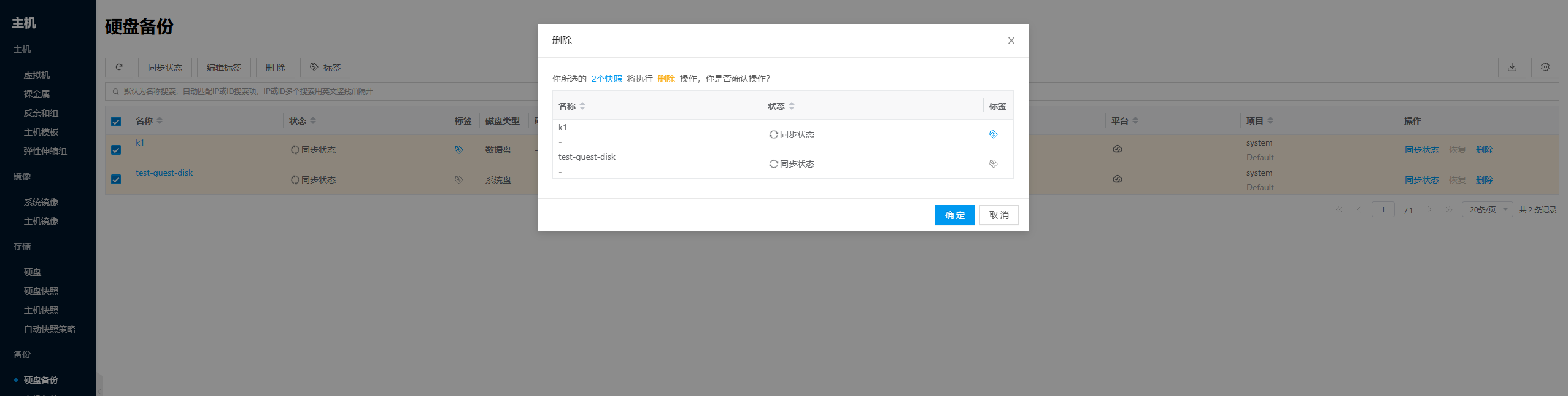1568x396 pixels.
Task: Click the sync status icon for k1 in dialog
Action: pyautogui.click(x=773, y=134)
